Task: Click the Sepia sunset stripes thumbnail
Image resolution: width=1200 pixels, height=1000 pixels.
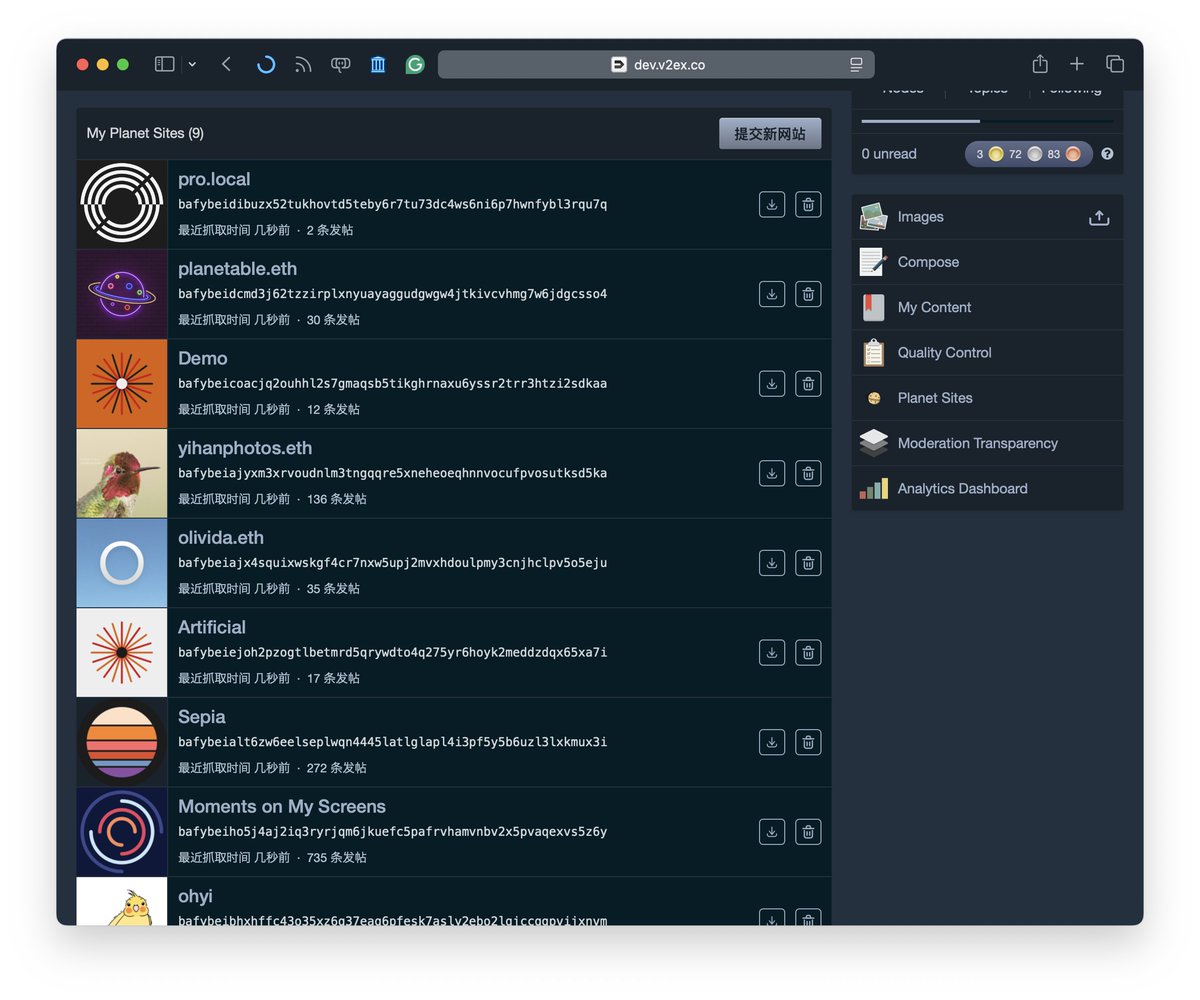Action: 122,742
